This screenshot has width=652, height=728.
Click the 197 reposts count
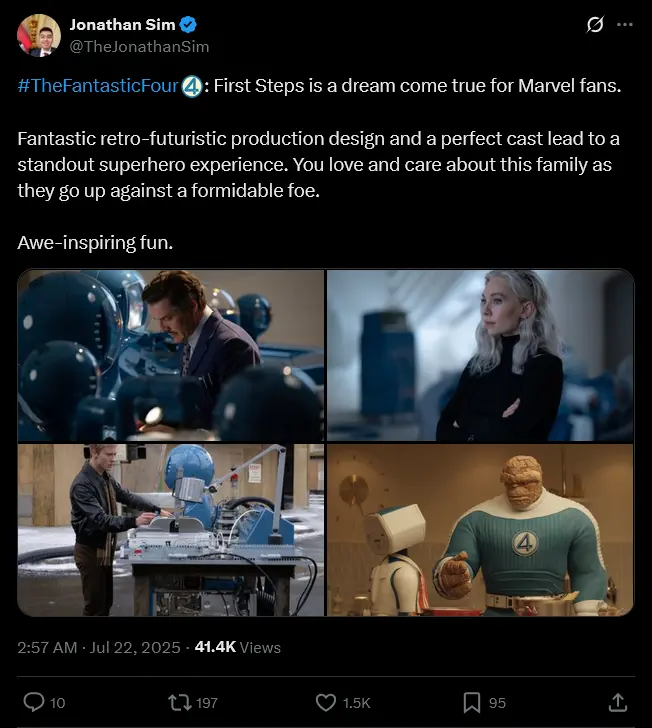pyautogui.click(x=207, y=703)
